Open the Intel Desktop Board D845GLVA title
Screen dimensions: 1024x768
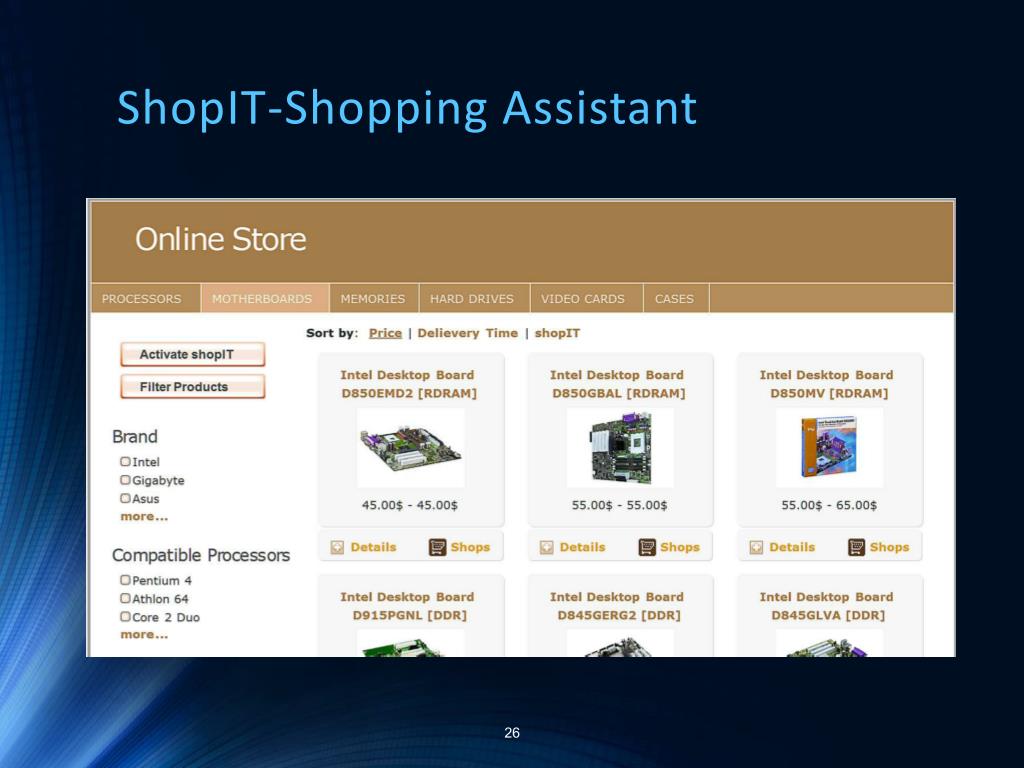[x=827, y=606]
